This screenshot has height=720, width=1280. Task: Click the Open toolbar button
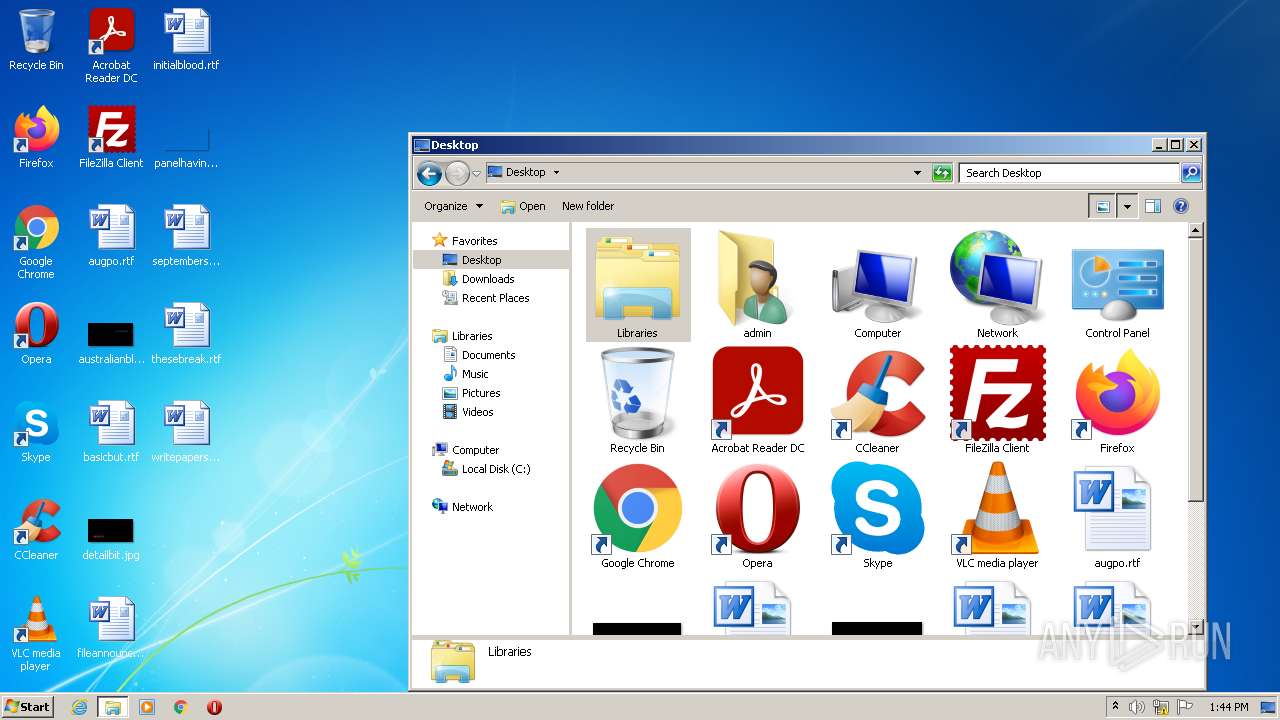pyautogui.click(x=523, y=206)
